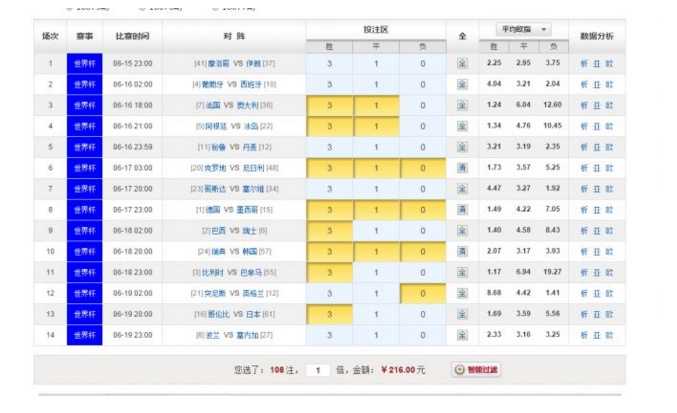Screen dimensions: 677x413
Task: Select draw (1) for match 13 vs 日本
Action: click(376, 314)
